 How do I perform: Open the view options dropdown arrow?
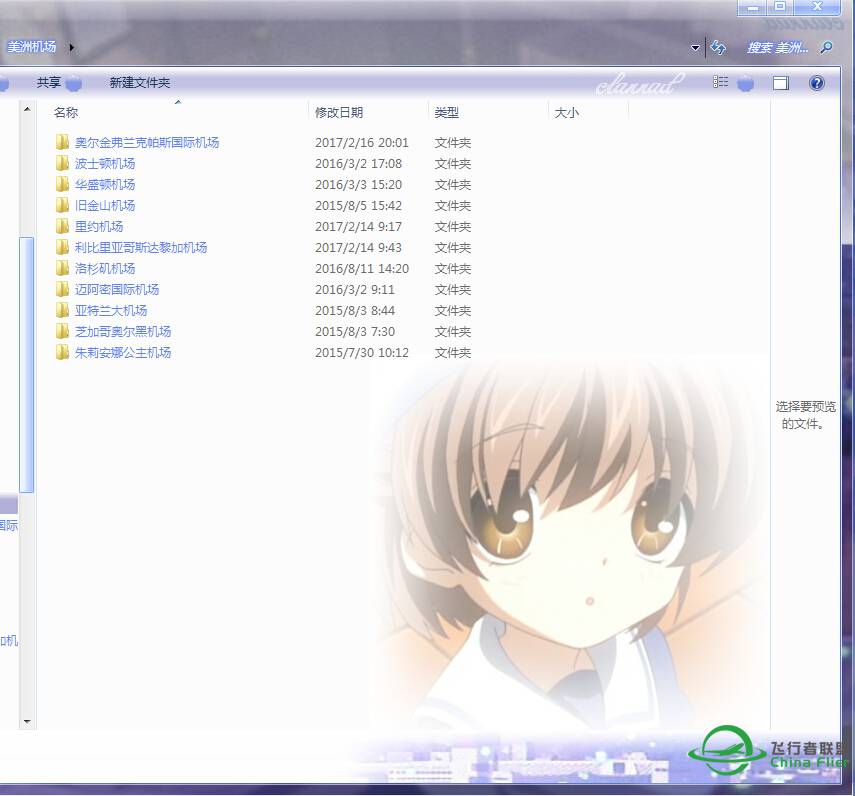(x=746, y=83)
